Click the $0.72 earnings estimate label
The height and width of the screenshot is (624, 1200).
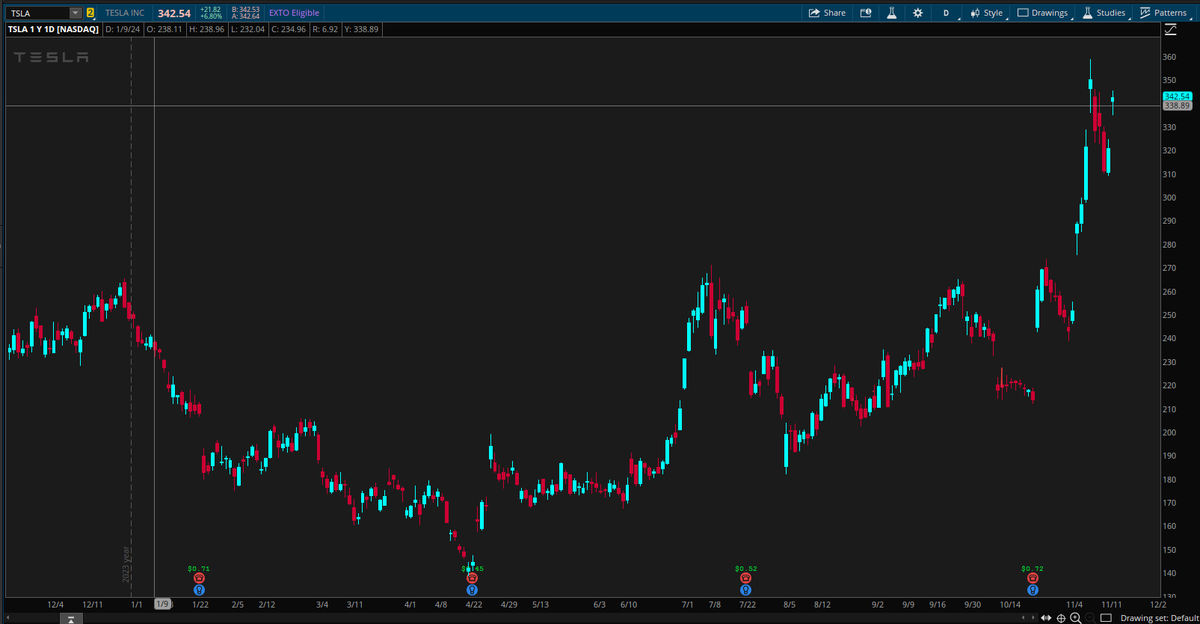pyautogui.click(x=1032, y=568)
